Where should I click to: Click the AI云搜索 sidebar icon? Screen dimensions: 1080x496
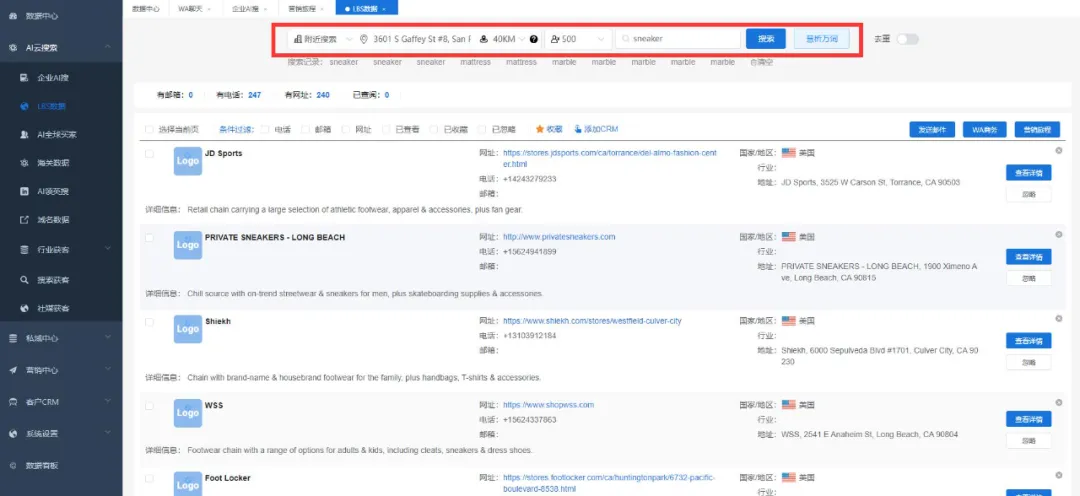[13, 48]
